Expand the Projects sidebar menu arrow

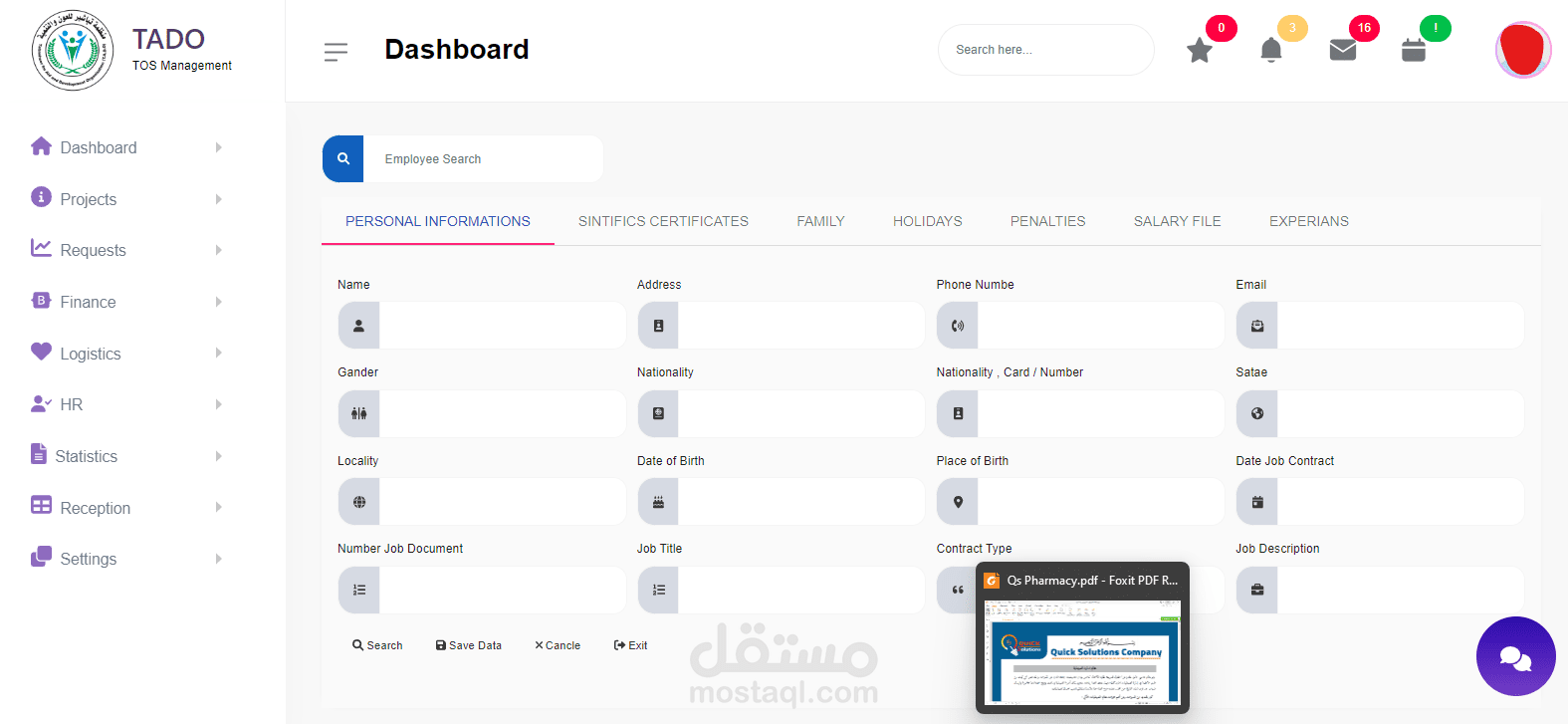click(219, 199)
